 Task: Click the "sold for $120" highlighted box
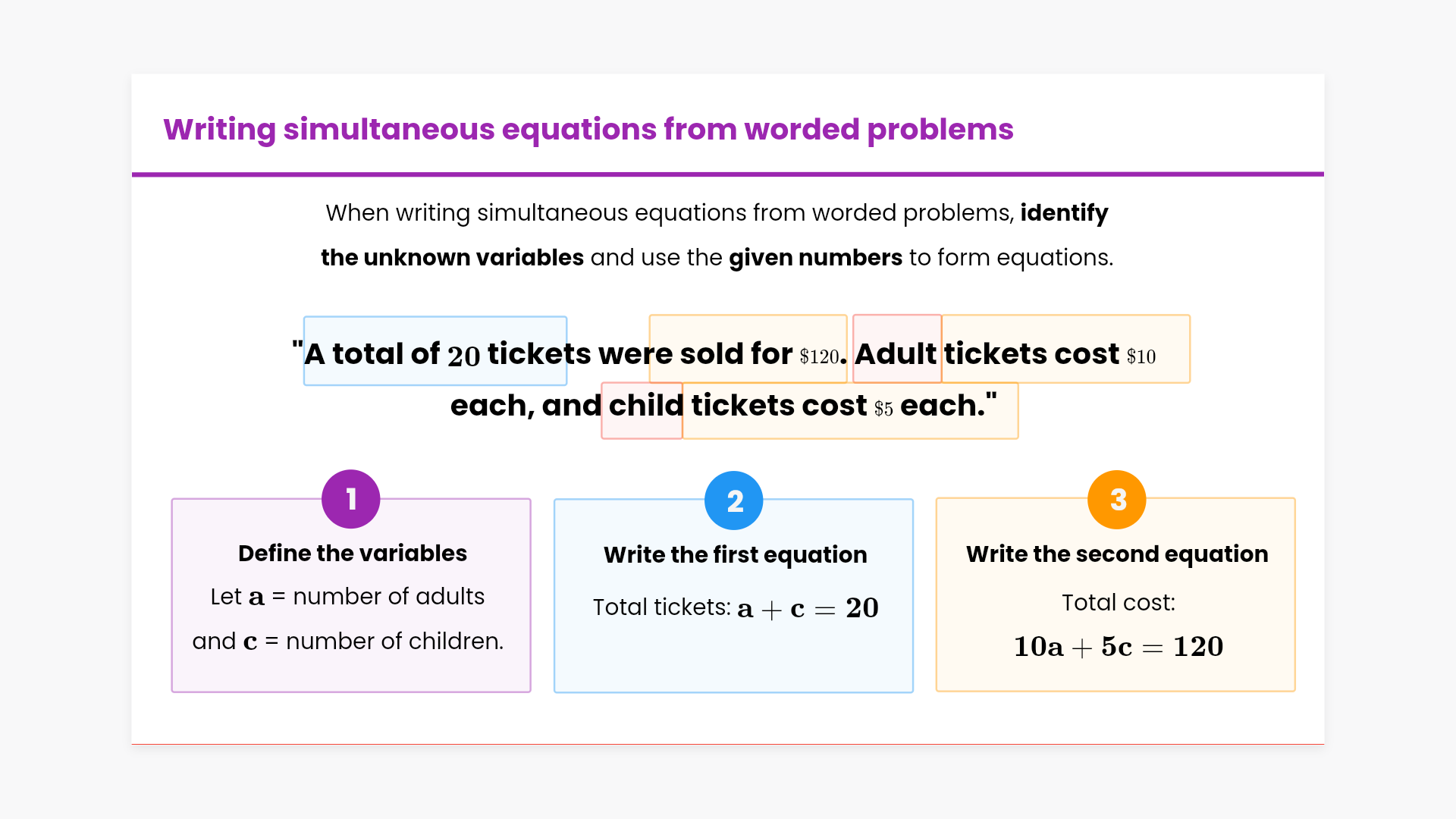click(x=748, y=350)
